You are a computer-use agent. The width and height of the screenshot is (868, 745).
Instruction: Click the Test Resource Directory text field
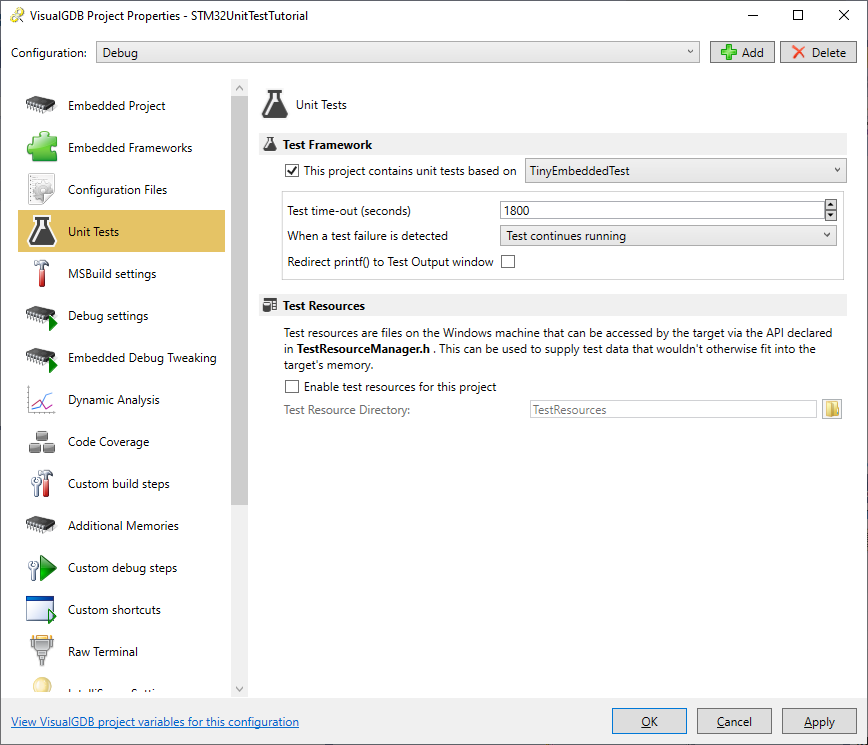(673, 409)
